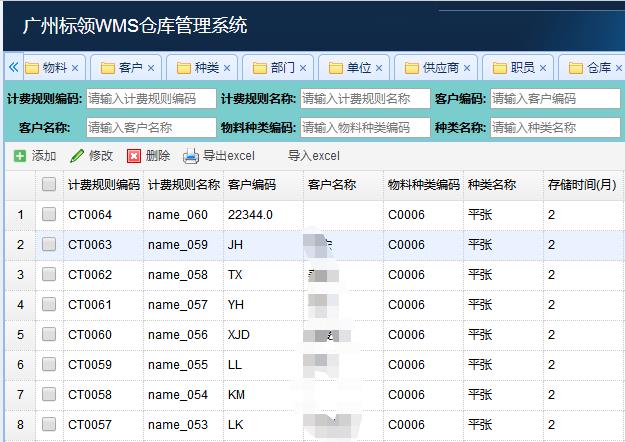Click the pencil 修改 edit icon
This screenshot has width=625, height=442.
click(x=77, y=156)
